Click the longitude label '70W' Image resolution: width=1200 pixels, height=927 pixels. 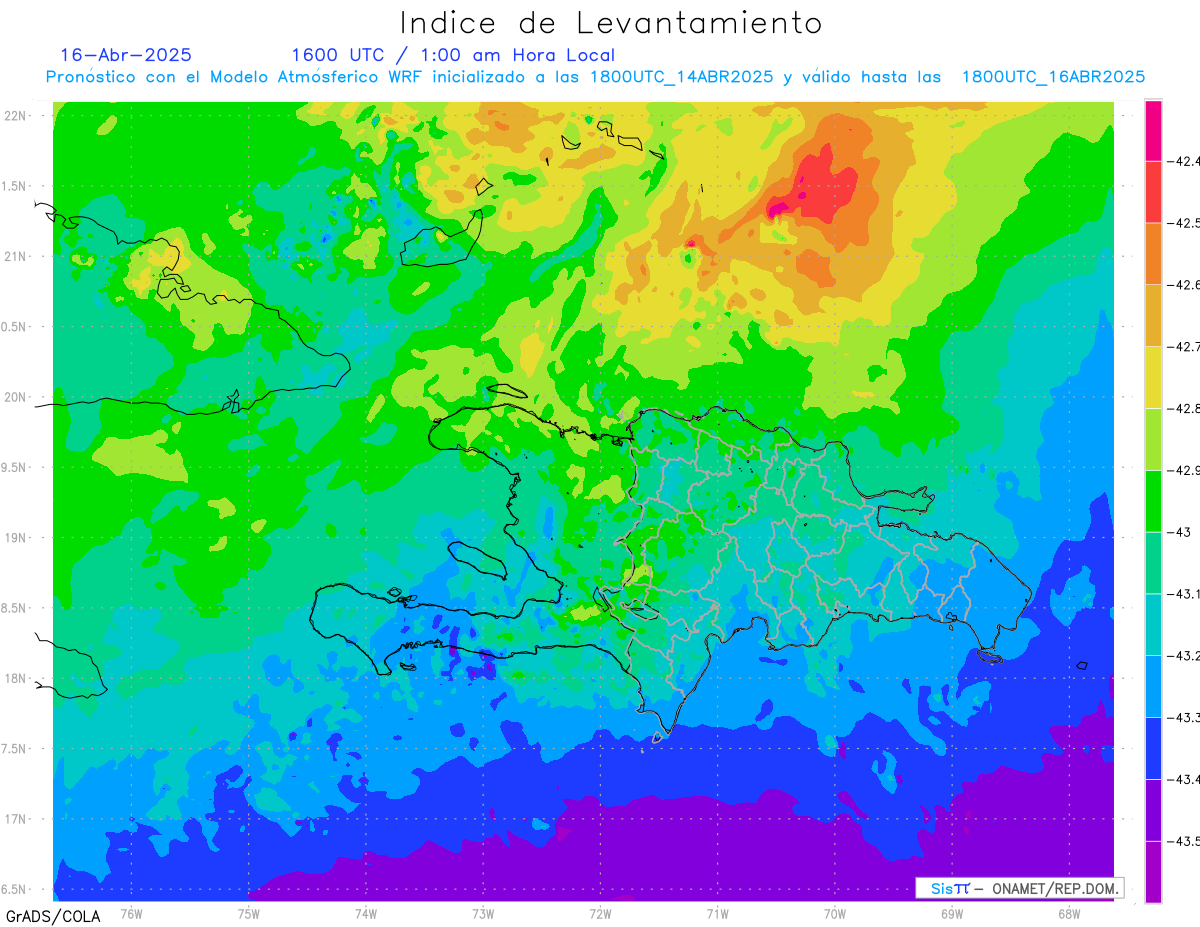point(835,914)
